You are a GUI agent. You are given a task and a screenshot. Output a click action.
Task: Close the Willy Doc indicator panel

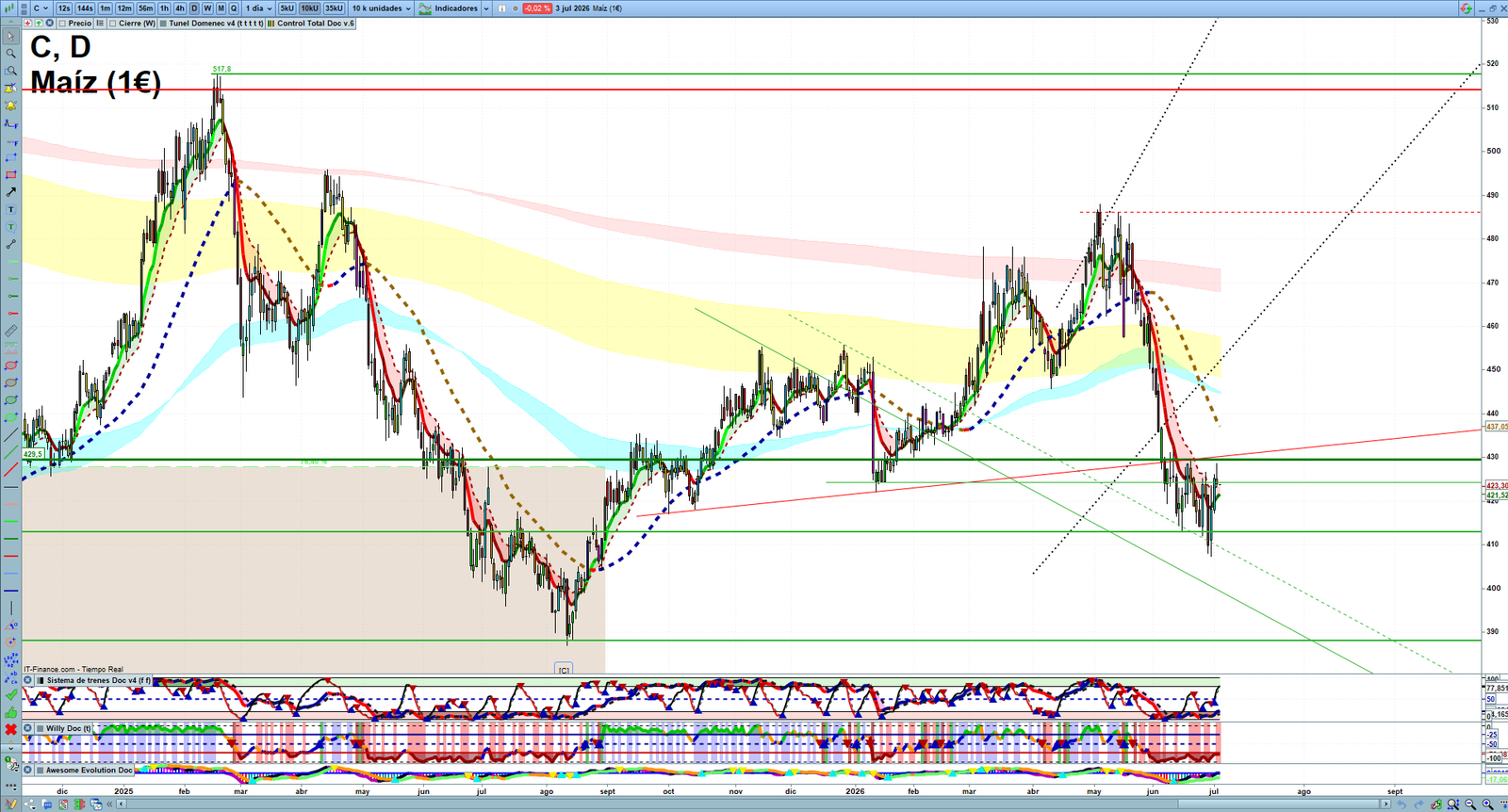pos(28,728)
